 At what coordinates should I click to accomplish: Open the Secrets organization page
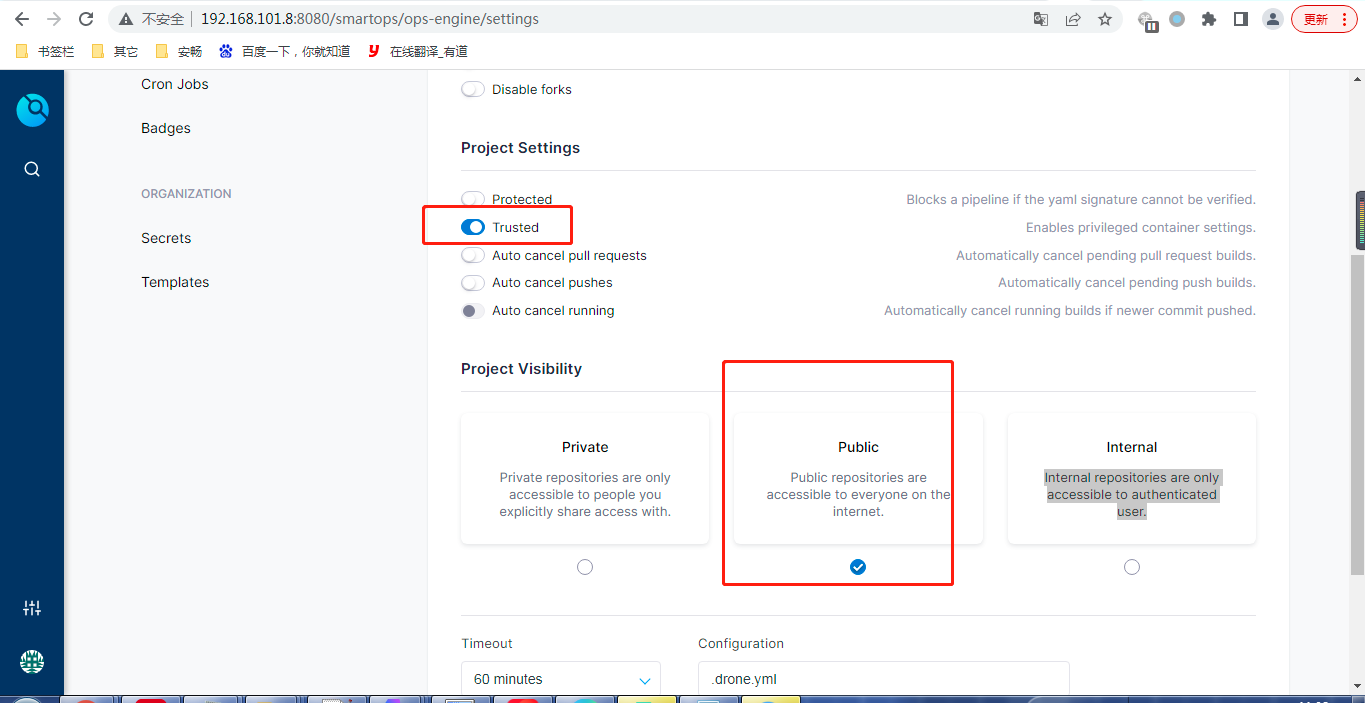[x=166, y=238]
